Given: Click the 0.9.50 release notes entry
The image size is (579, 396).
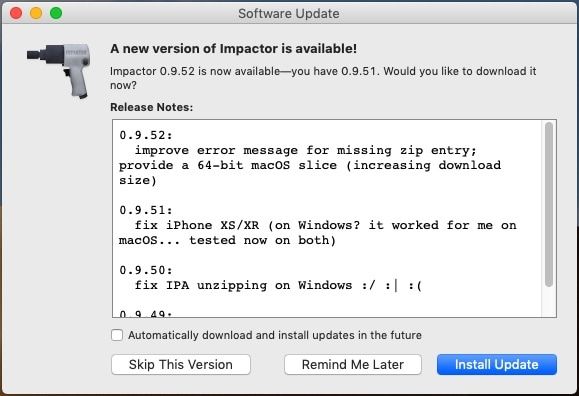Looking at the screenshot, I should pyautogui.click(x=146, y=270).
